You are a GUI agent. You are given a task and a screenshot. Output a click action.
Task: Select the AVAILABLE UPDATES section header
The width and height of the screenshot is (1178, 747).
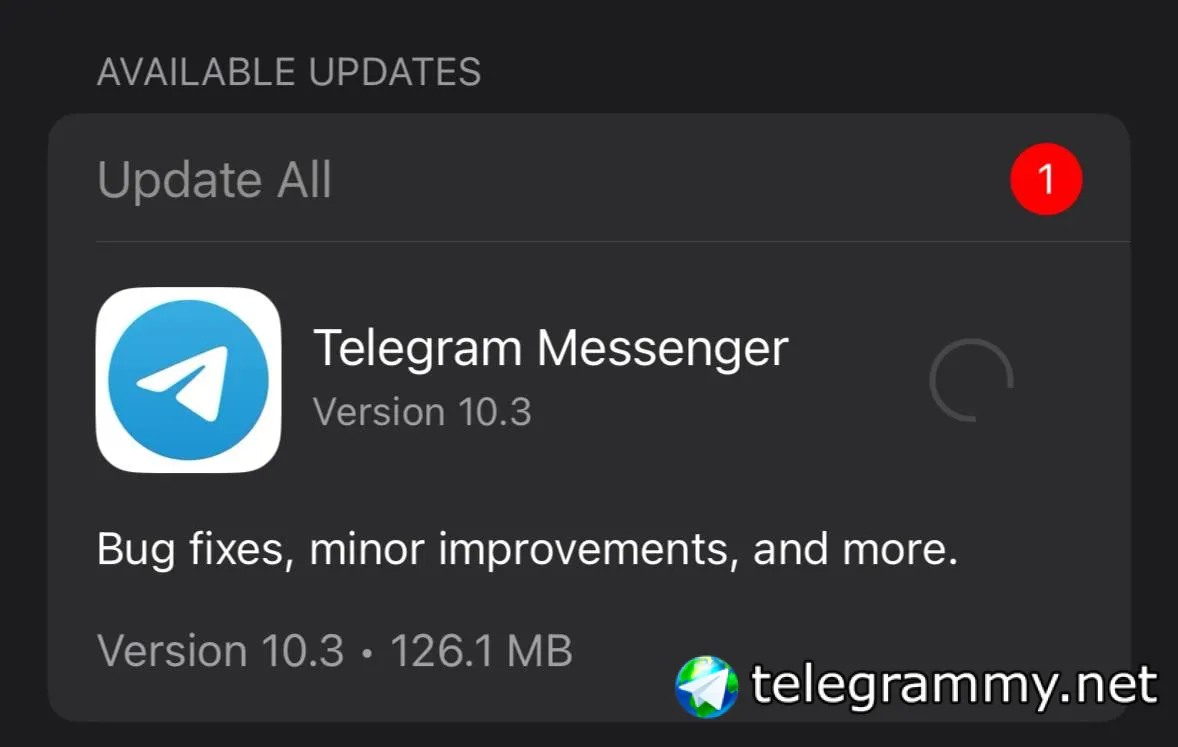coord(289,72)
